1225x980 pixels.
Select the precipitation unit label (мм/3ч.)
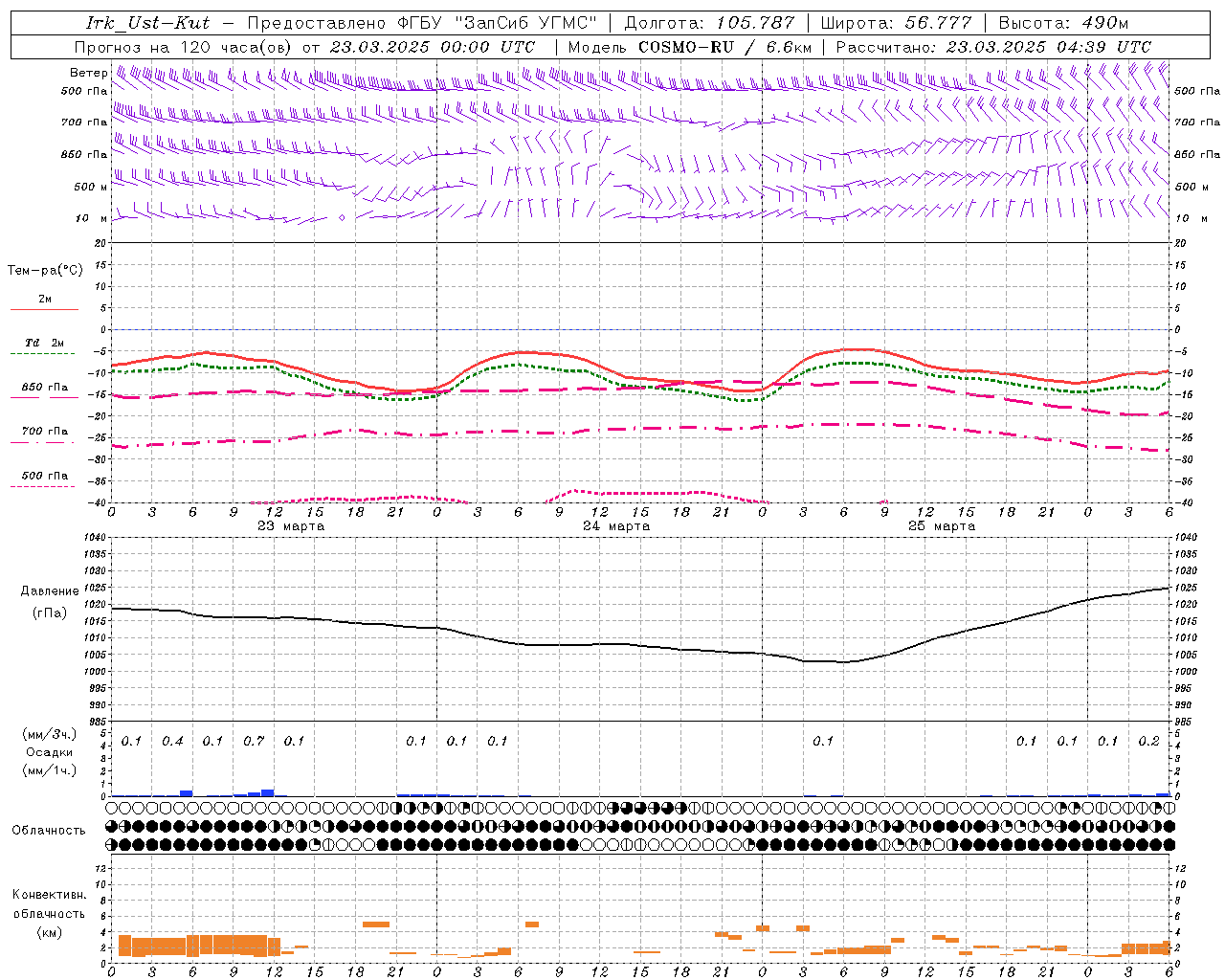(x=50, y=734)
